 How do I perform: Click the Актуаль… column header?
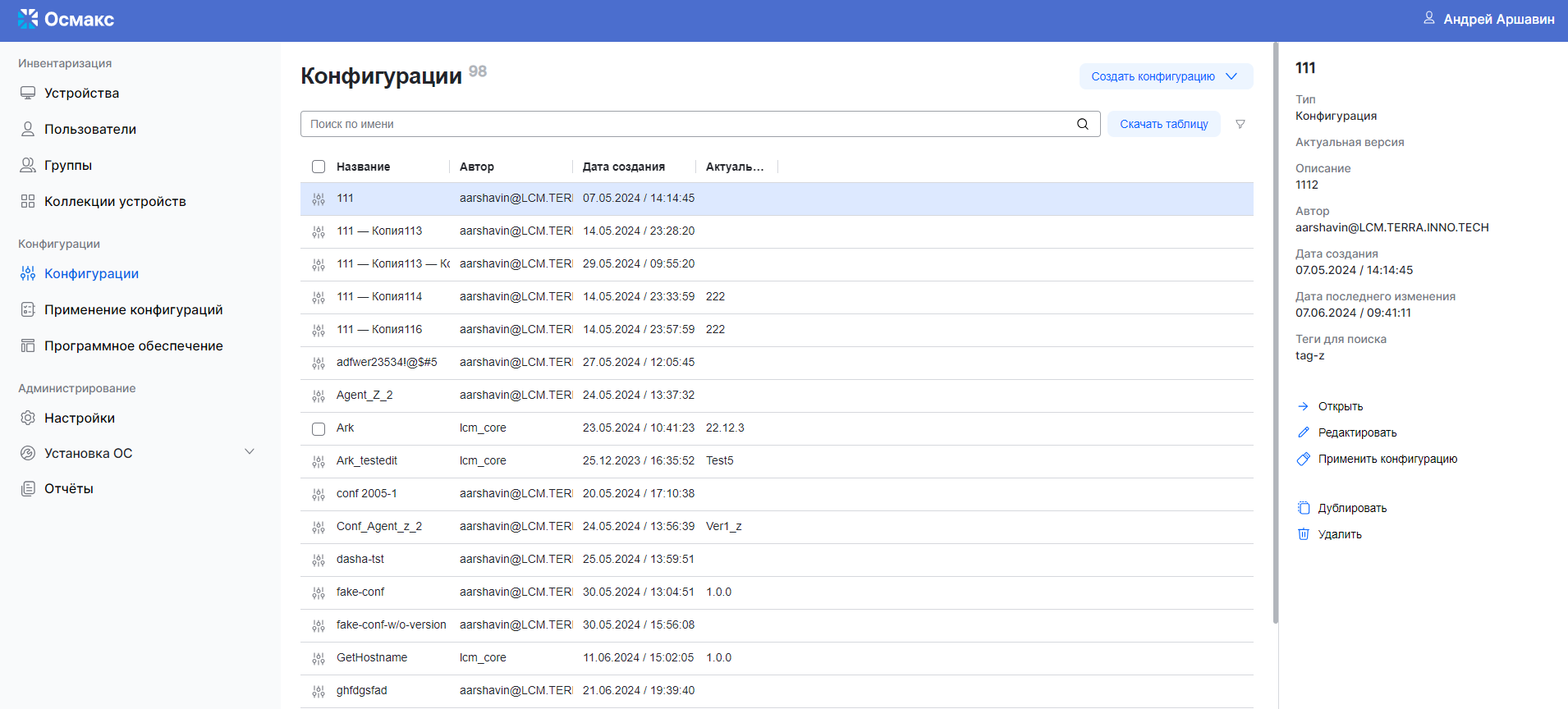point(735,167)
